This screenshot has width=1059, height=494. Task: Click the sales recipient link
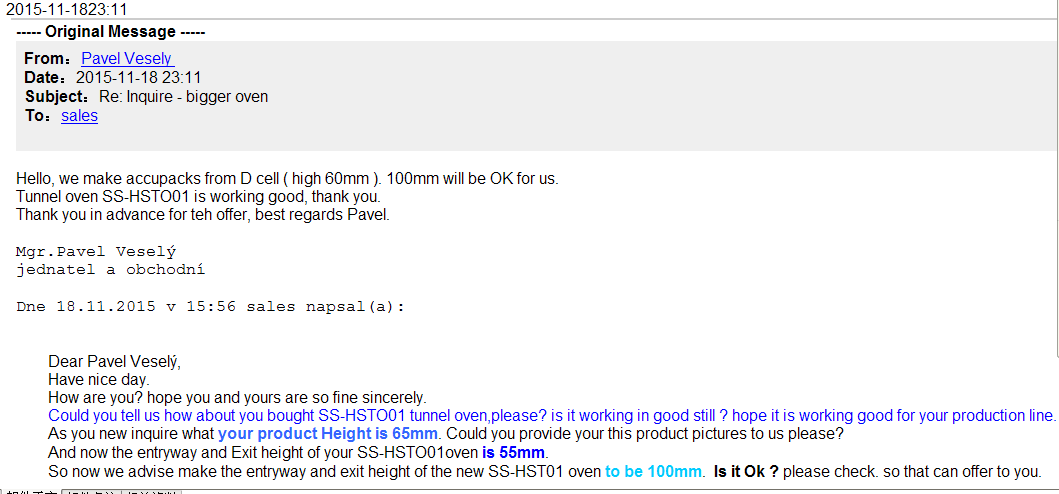pos(79,116)
